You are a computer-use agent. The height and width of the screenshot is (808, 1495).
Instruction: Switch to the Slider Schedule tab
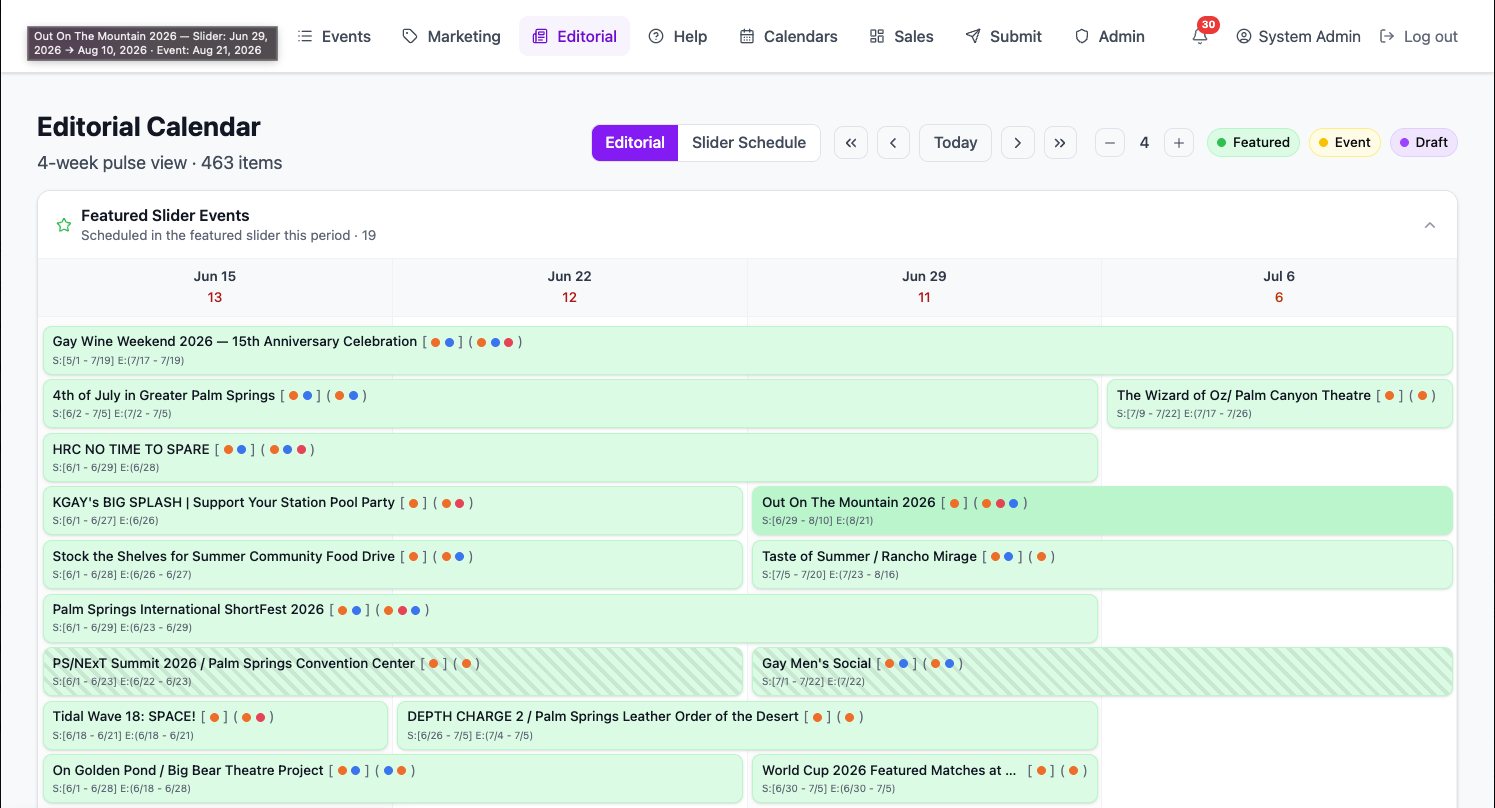749,142
